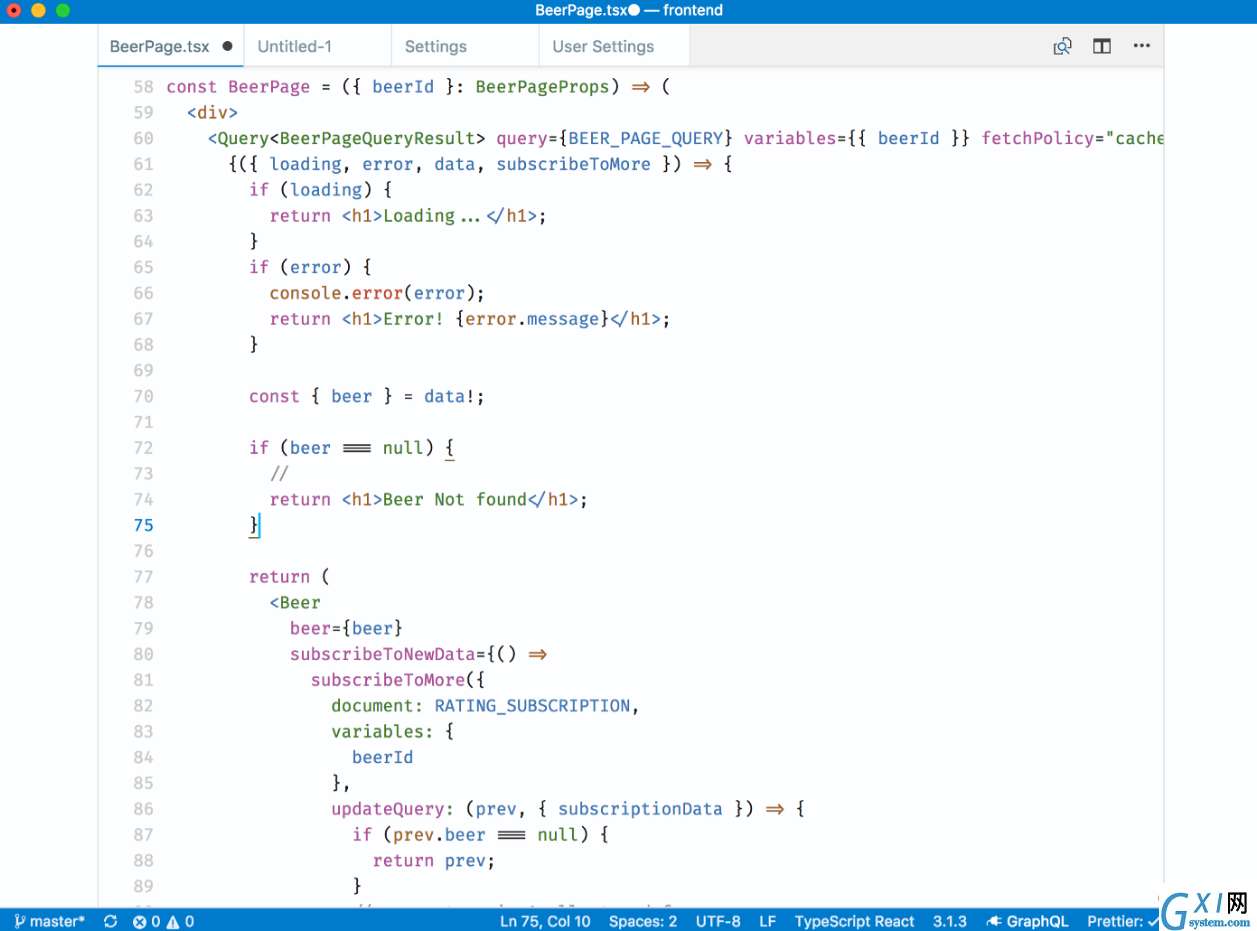Change file encoding via UTF-8

[718, 921]
